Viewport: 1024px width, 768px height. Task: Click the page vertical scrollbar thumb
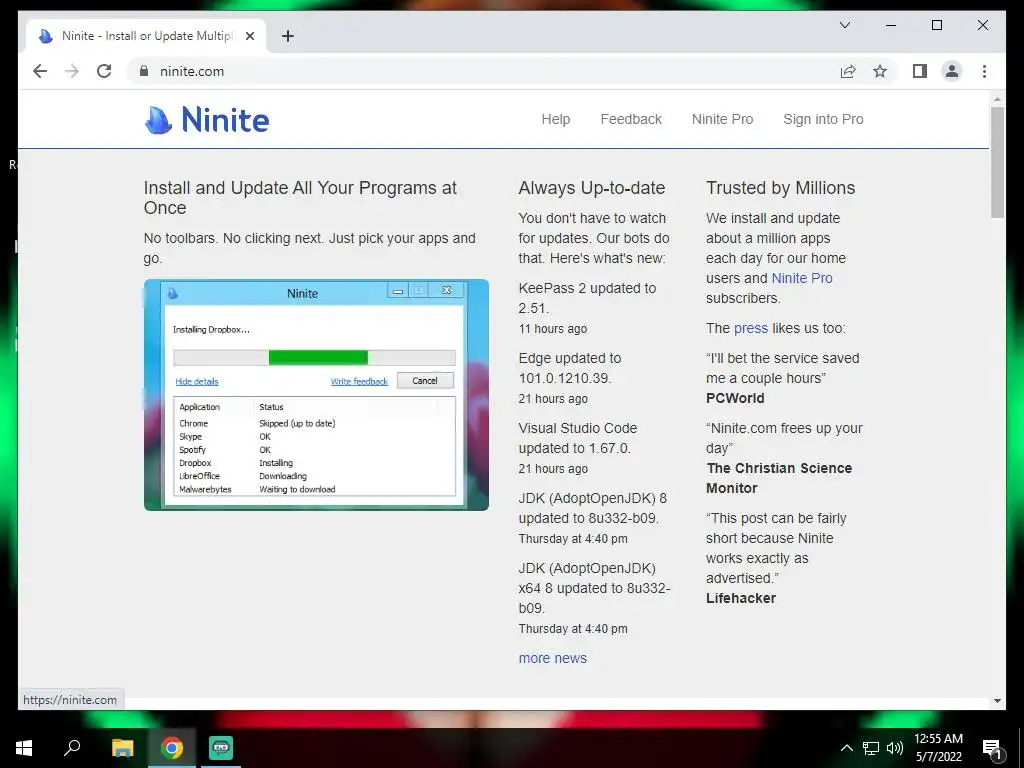[997, 162]
